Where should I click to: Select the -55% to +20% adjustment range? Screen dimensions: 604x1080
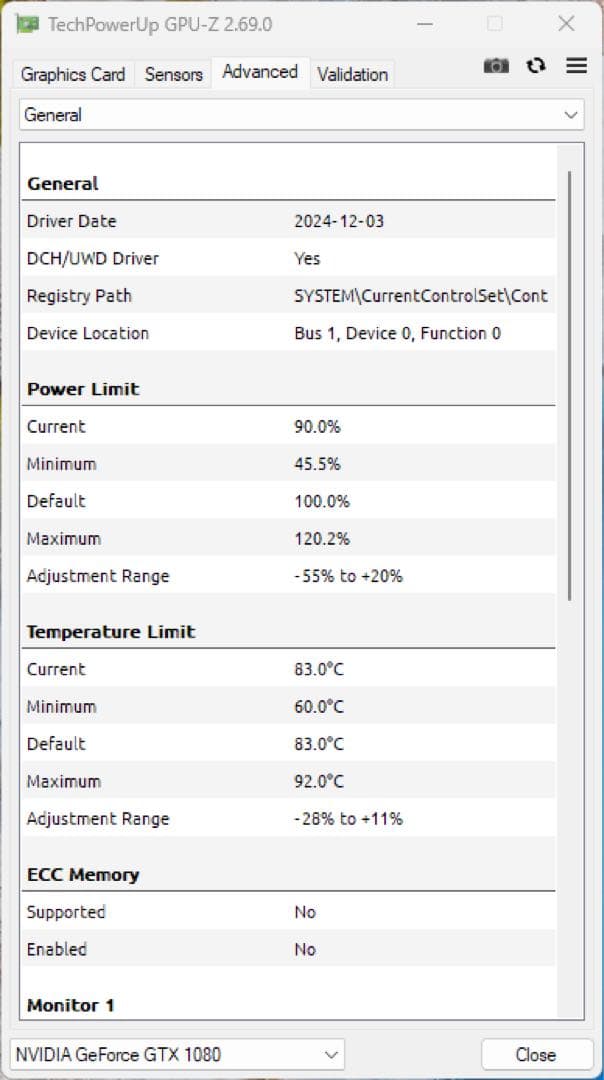coord(348,576)
